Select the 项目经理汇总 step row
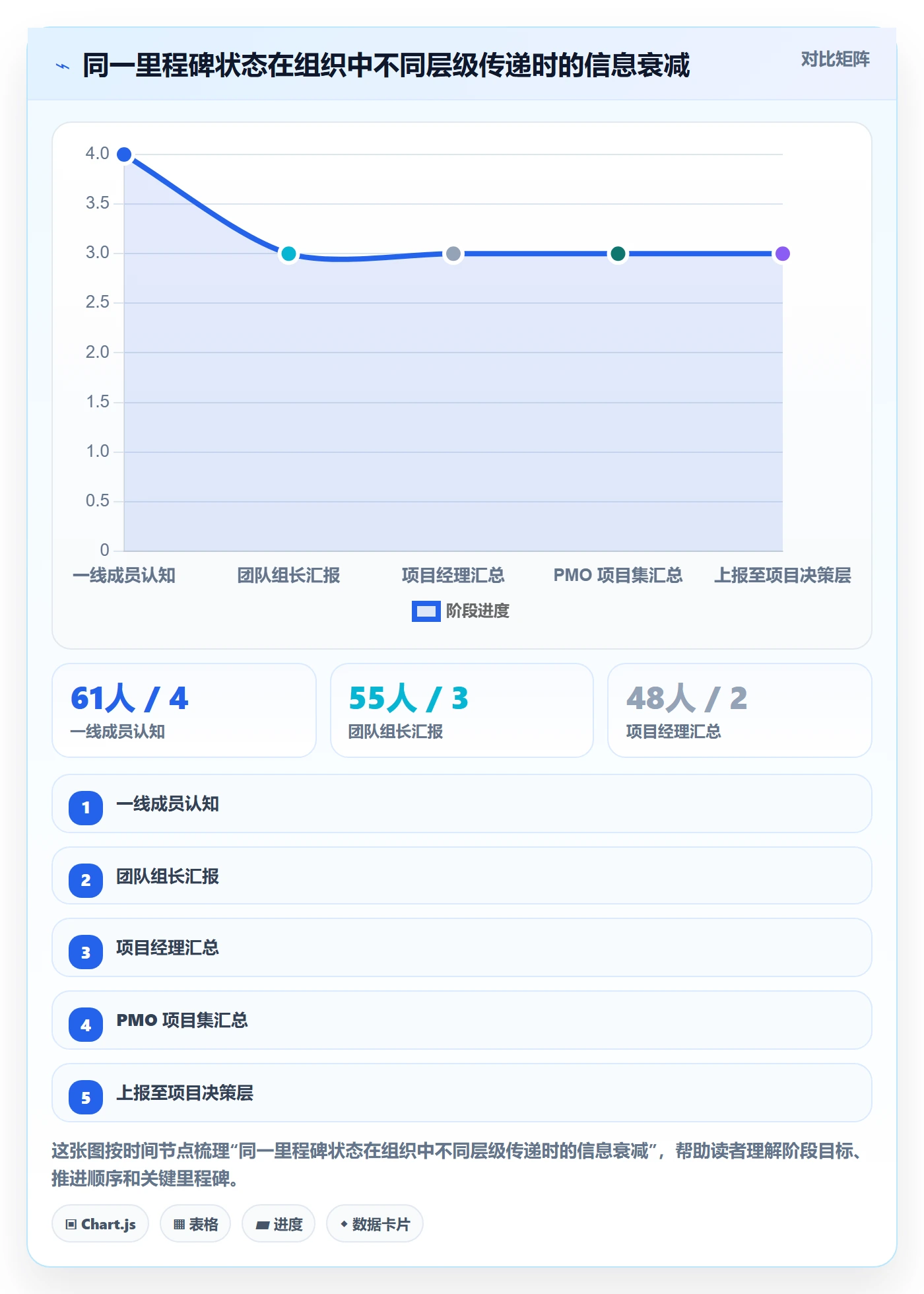 462,948
